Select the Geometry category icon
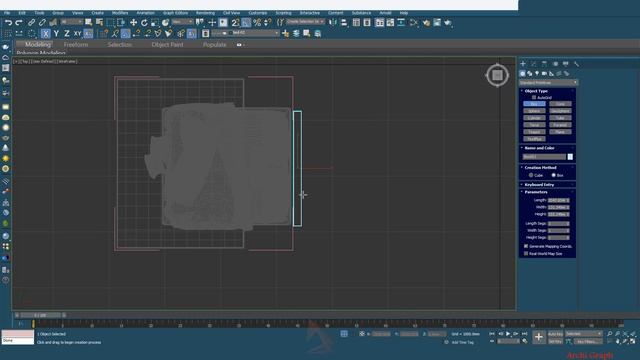The height and width of the screenshot is (360, 640). click(522, 73)
